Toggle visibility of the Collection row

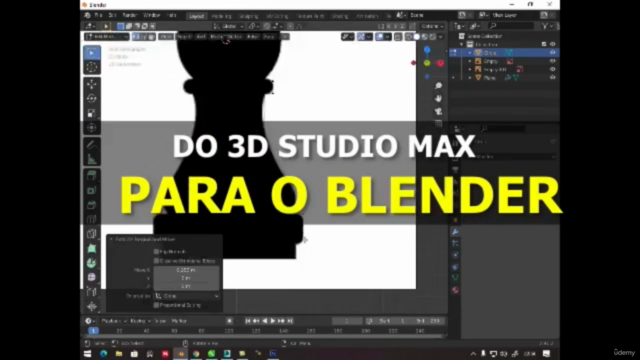553,44
